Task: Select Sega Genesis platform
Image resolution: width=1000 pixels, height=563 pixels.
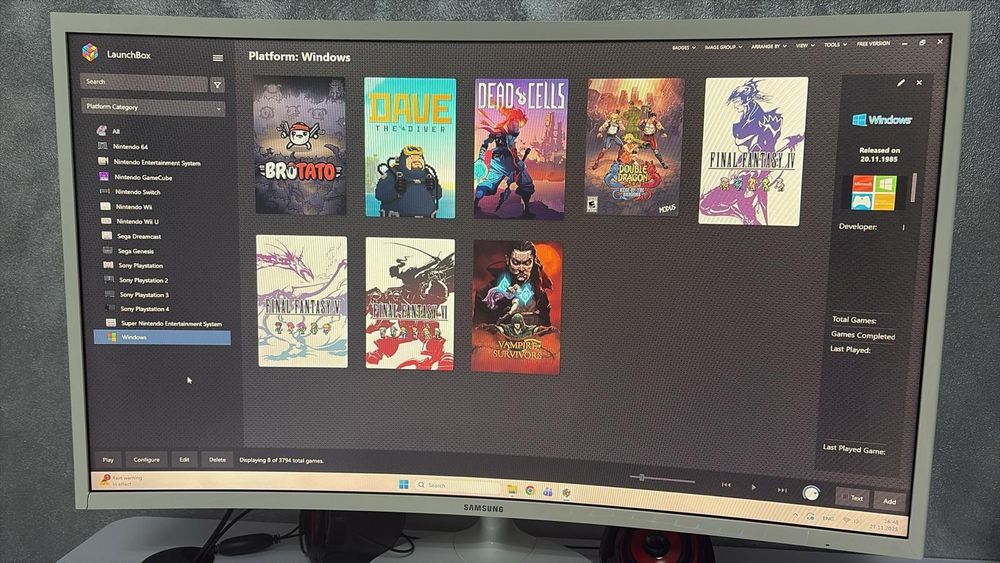Action: (135, 251)
